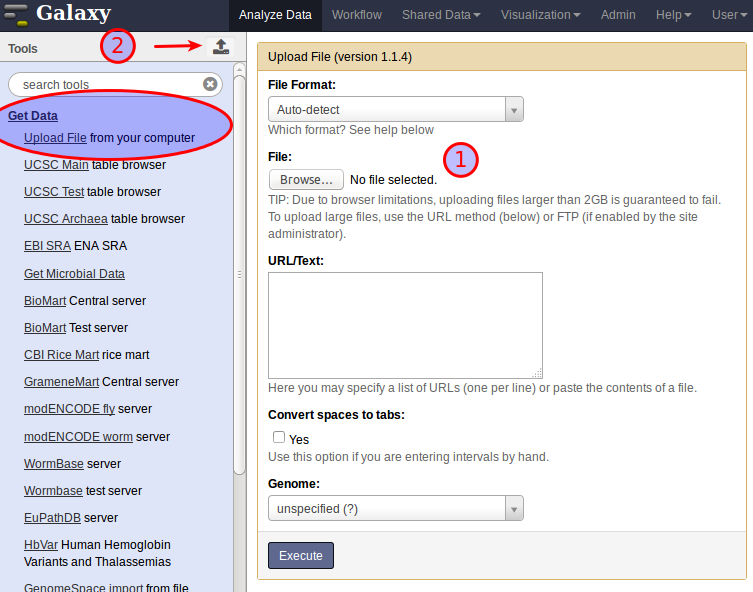
Task: Open the CBI Rice Mart link
Action: (61, 354)
